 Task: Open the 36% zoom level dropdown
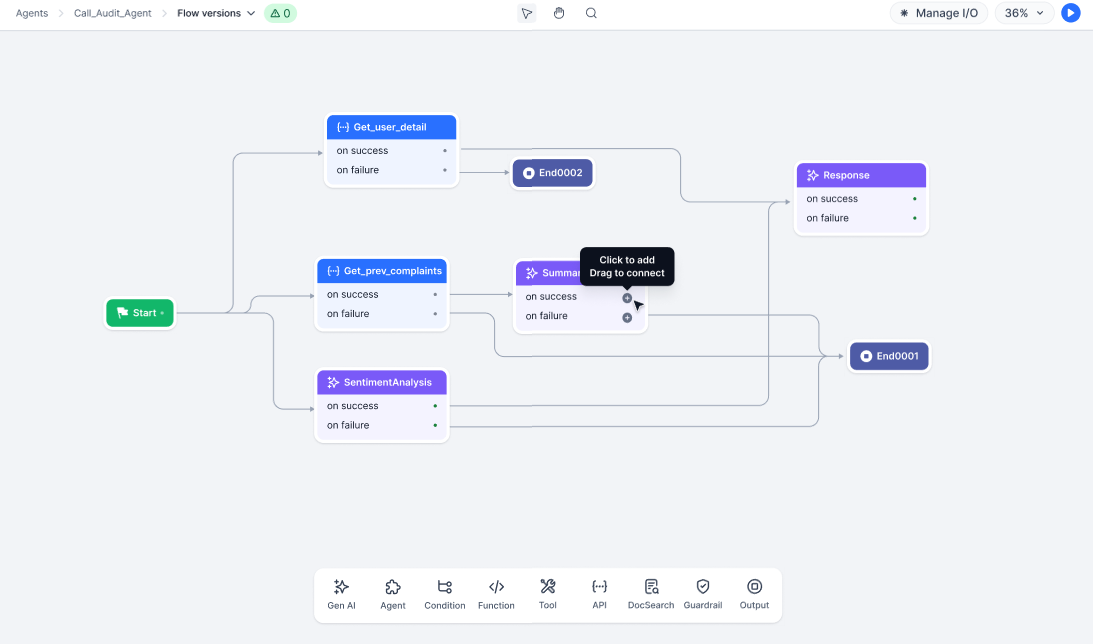[x=1024, y=13]
